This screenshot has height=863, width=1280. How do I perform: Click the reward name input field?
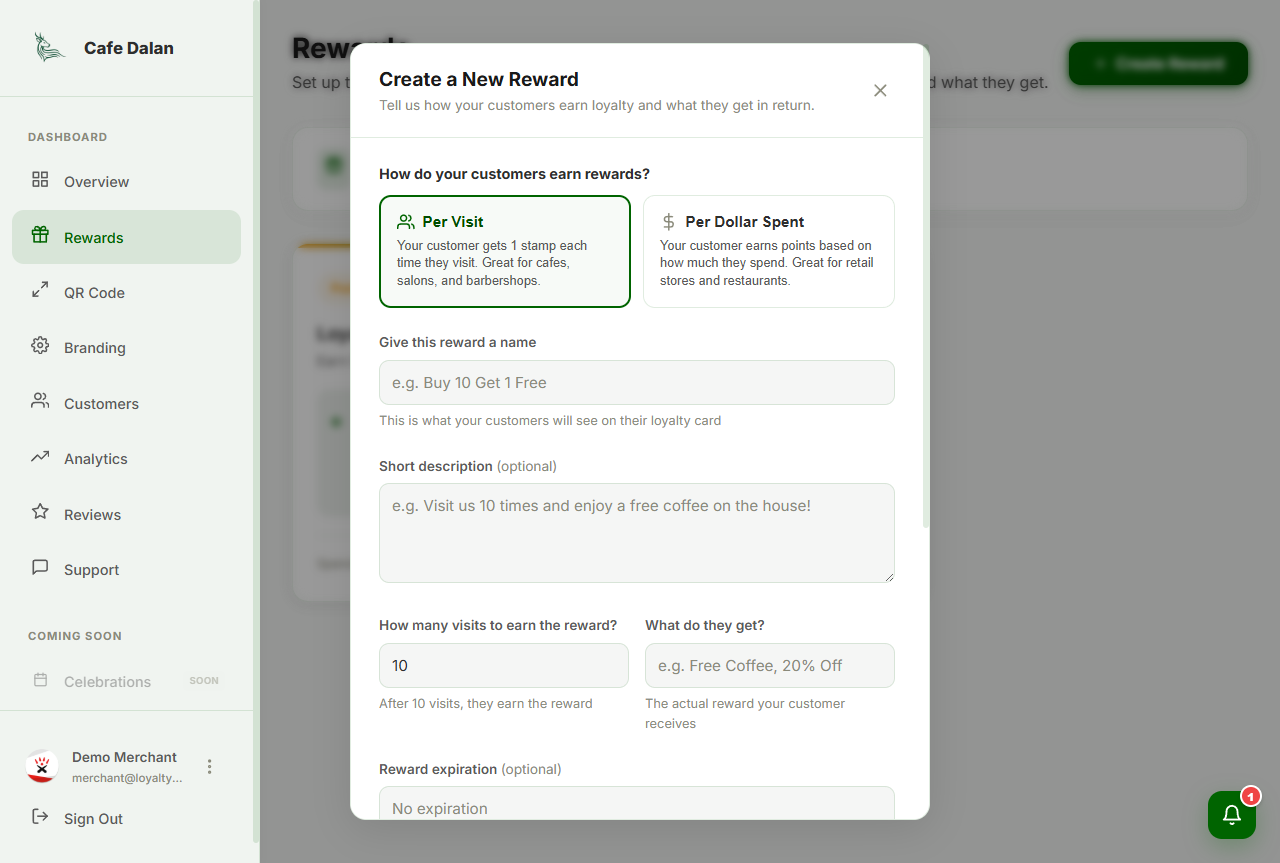(636, 383)
